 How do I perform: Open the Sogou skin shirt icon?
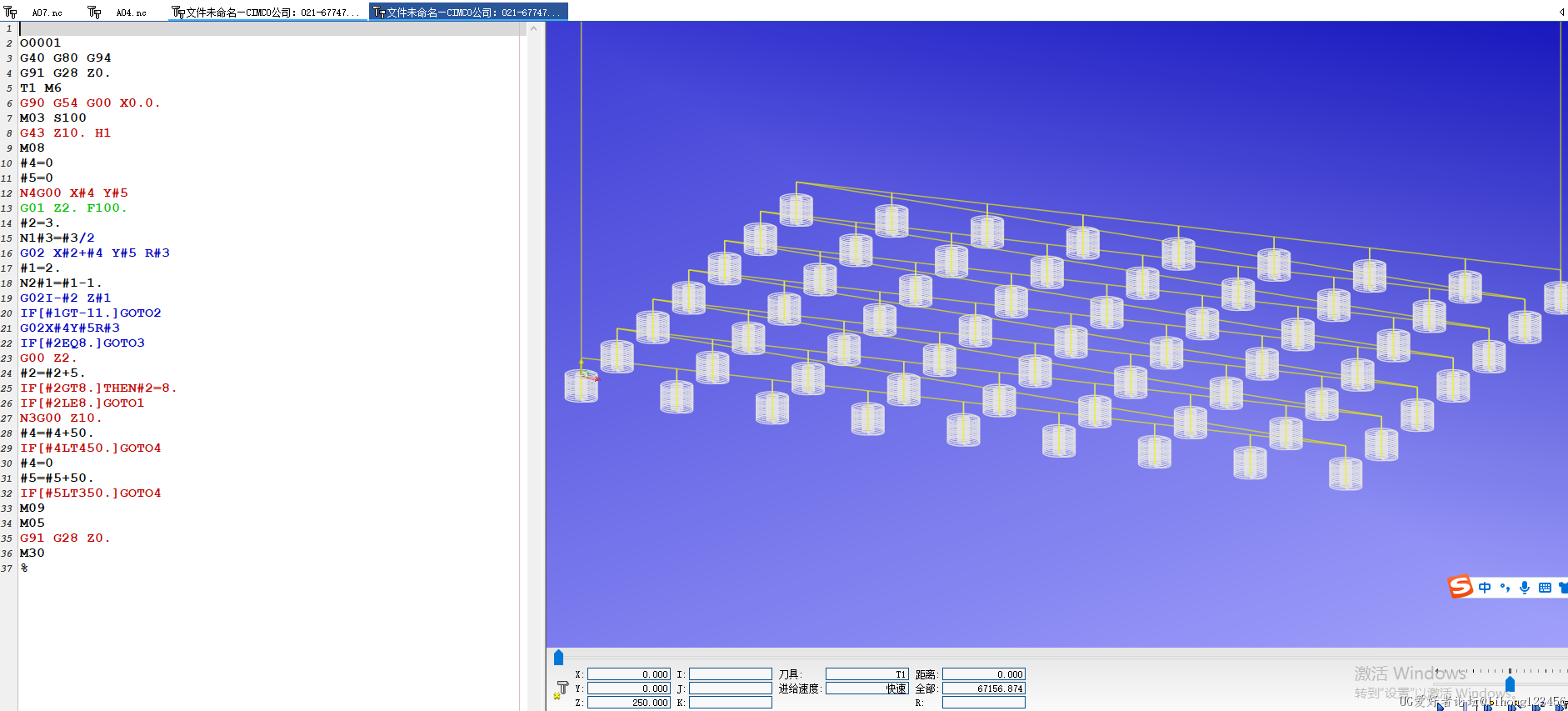pos(1563,588)
